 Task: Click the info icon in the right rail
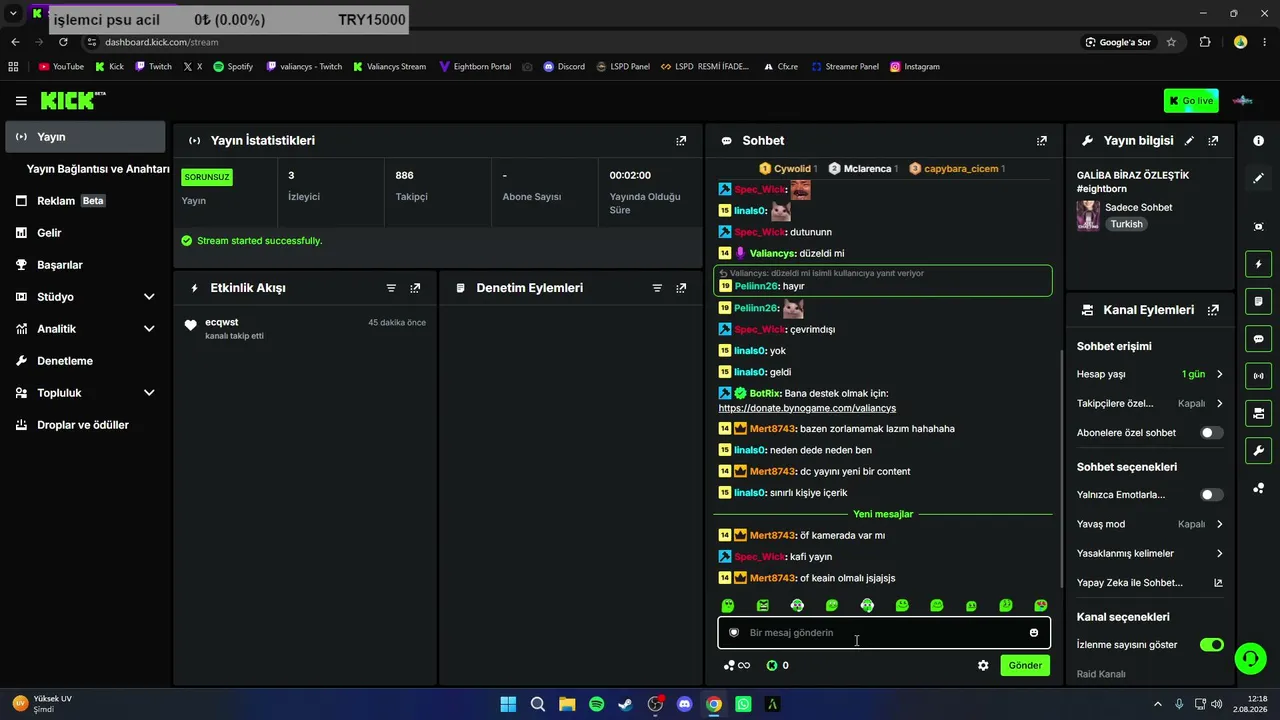coord(1258,141)
